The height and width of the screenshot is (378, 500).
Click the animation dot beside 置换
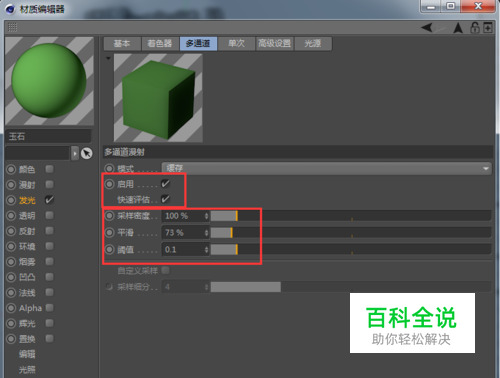pos(11,339)
